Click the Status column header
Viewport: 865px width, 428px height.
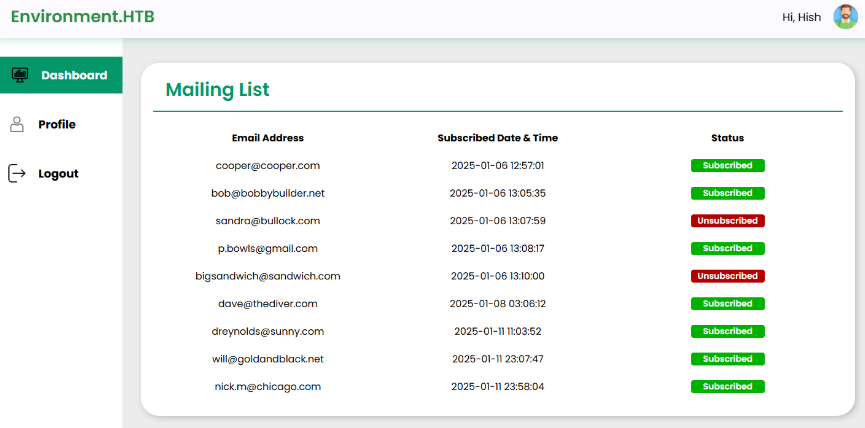[727, 138]
